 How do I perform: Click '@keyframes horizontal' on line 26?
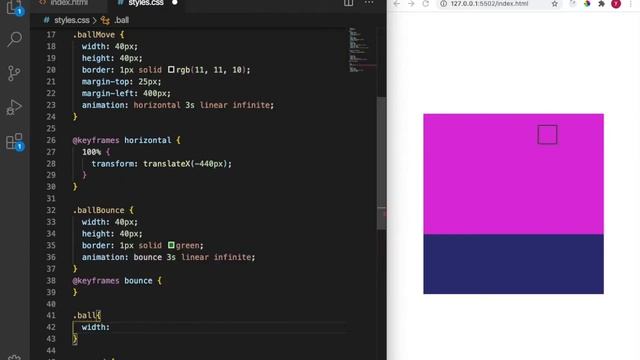122,140
